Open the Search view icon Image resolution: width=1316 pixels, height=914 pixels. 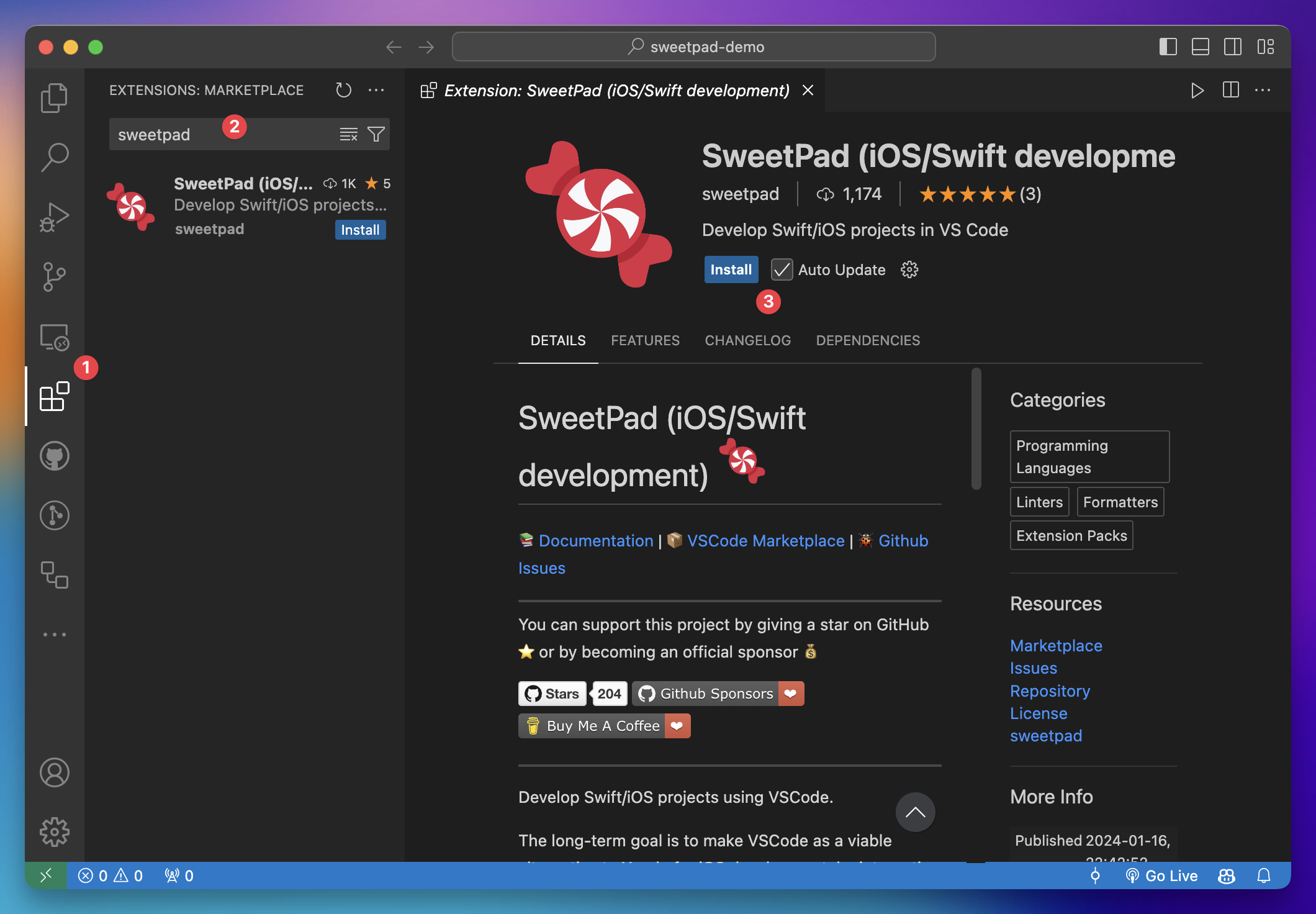click(54, 156)
